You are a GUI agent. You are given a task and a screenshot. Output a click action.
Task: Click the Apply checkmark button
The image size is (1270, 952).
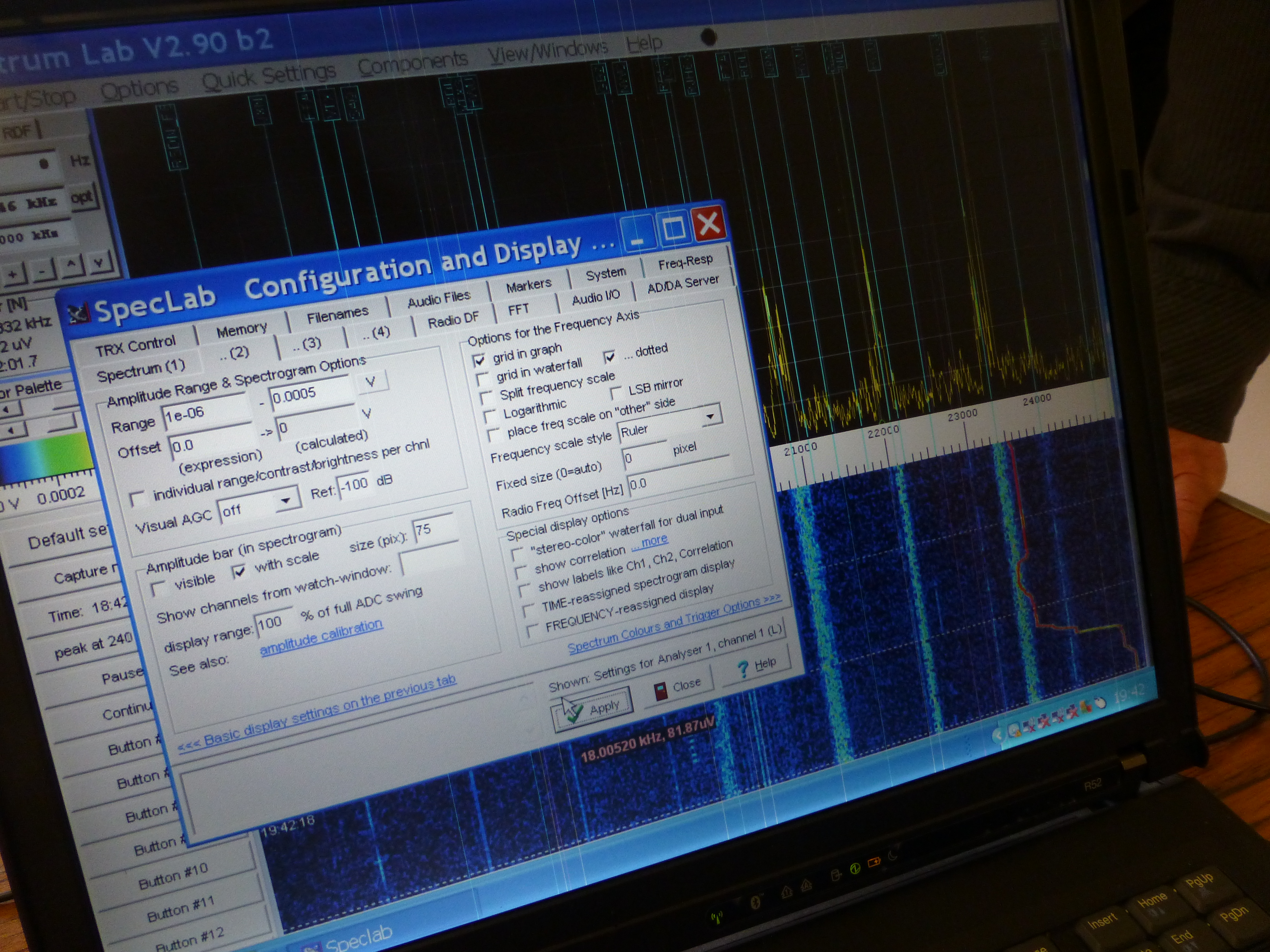593,709
